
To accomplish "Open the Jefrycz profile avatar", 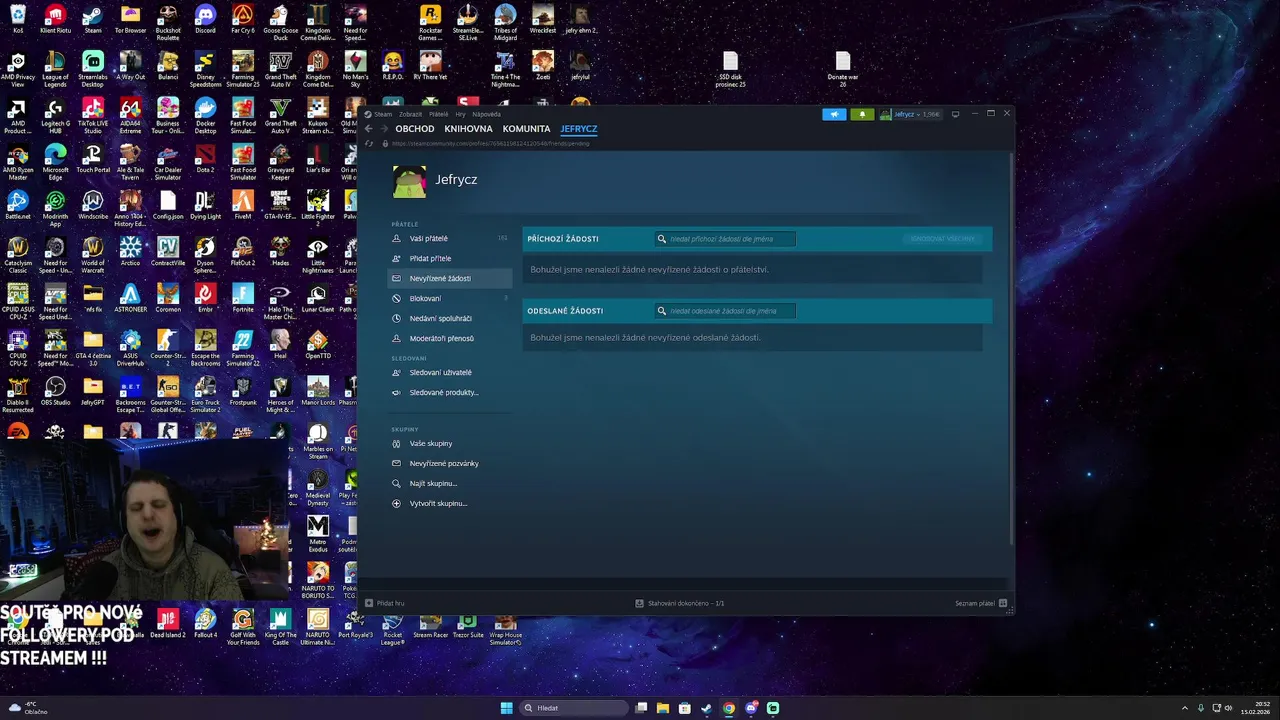I will tap(409, 181).
